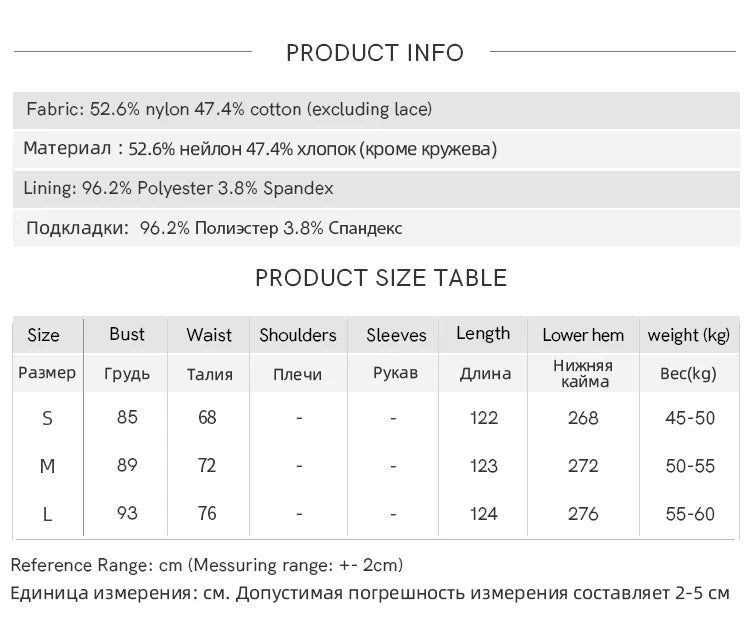Select the size S row label
750x630 pixels.
pos(47,418)
